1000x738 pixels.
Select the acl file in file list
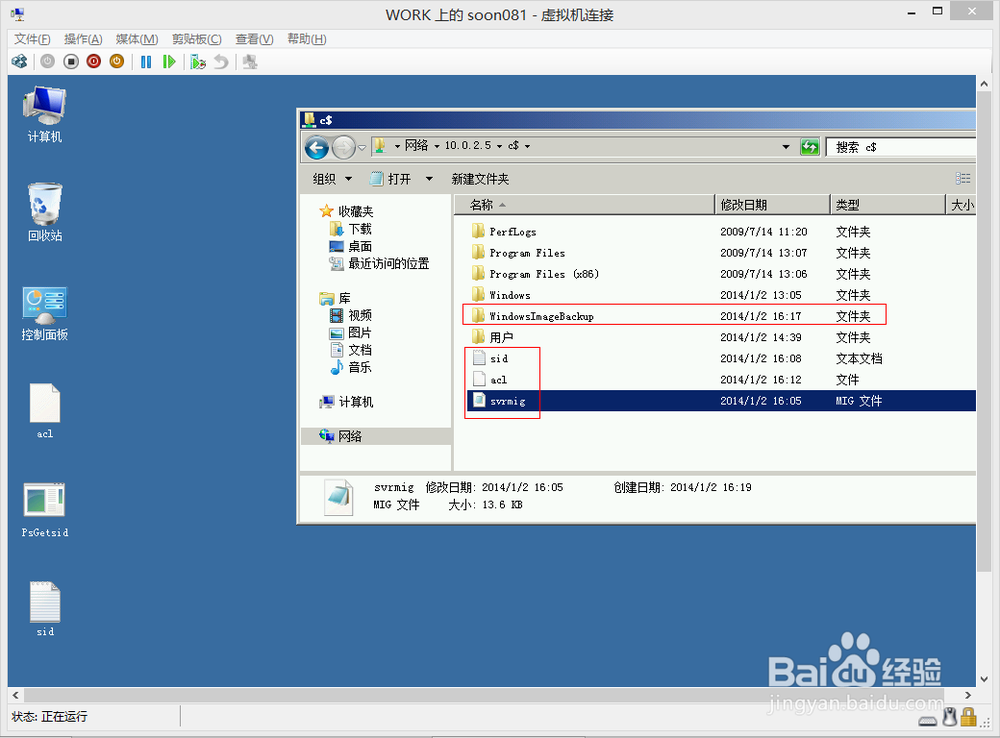click(490, 380)
